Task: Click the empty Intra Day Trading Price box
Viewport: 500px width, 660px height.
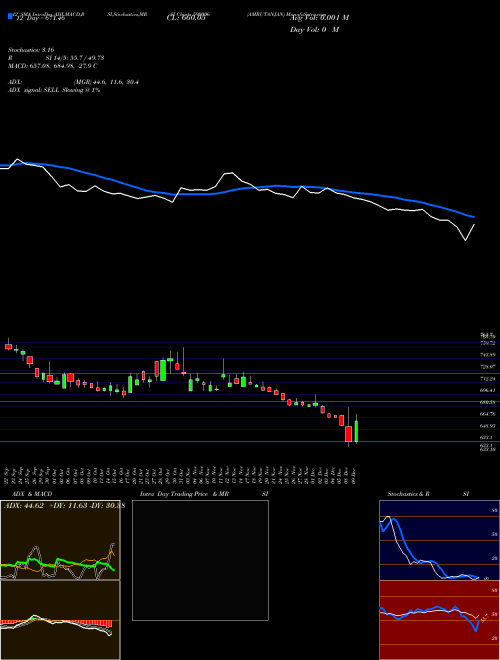Action: tap(200, 560)
